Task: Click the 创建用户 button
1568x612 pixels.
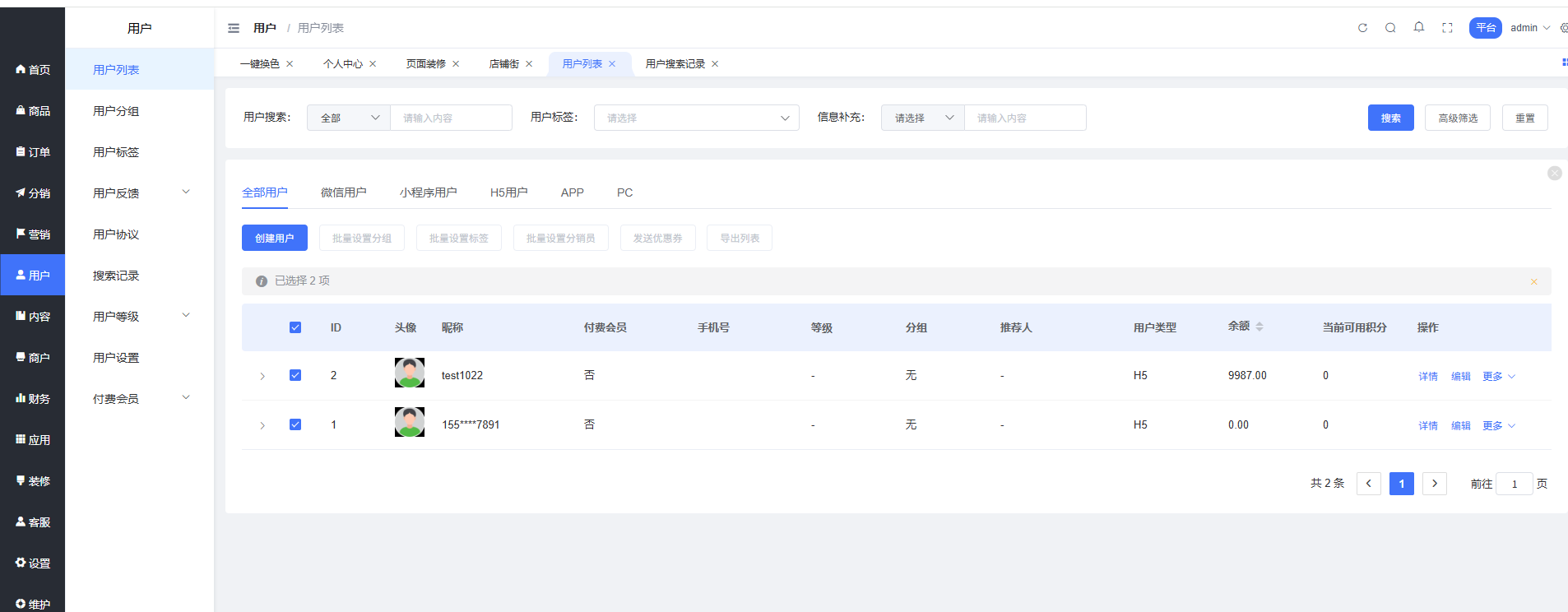Action: (274, 238)
